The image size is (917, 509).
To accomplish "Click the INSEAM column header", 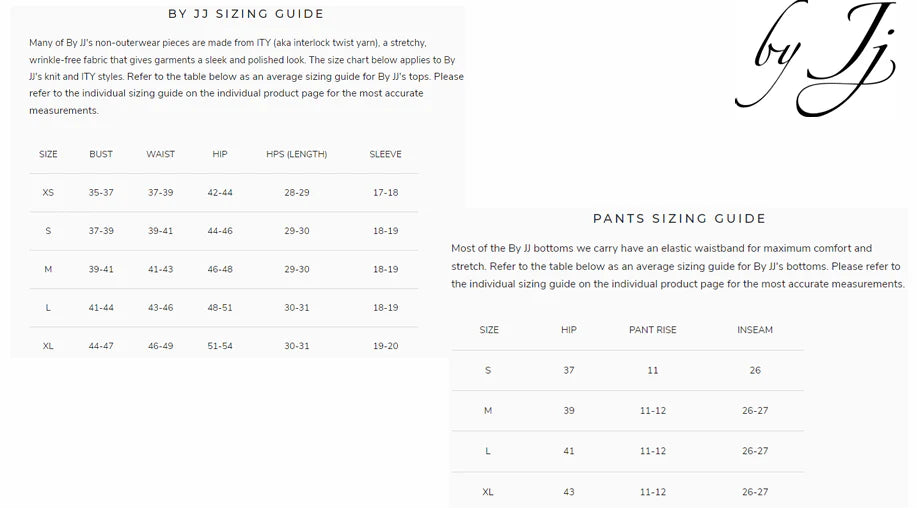I will point(755,330).
